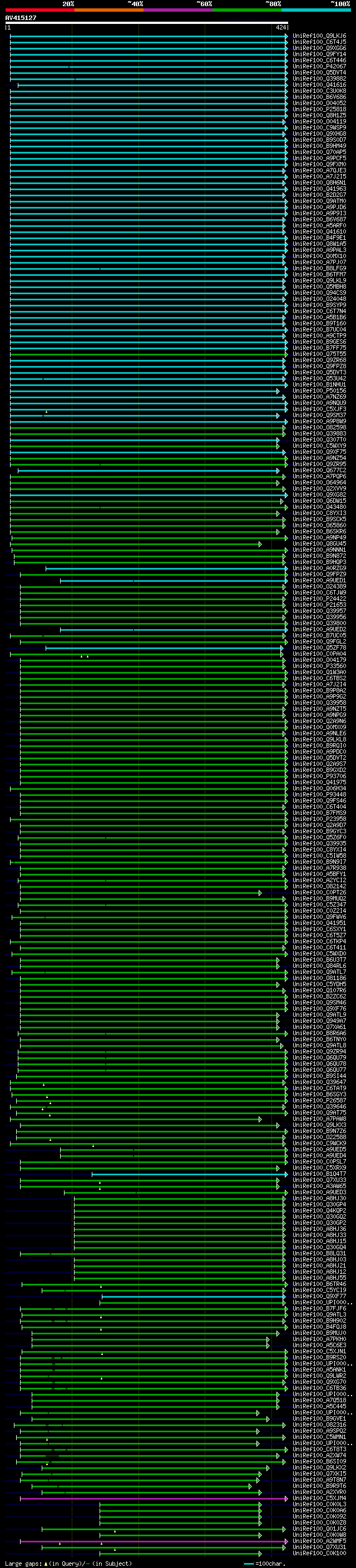Select the UniRef100_A9PCF5 label

[319, 159]
